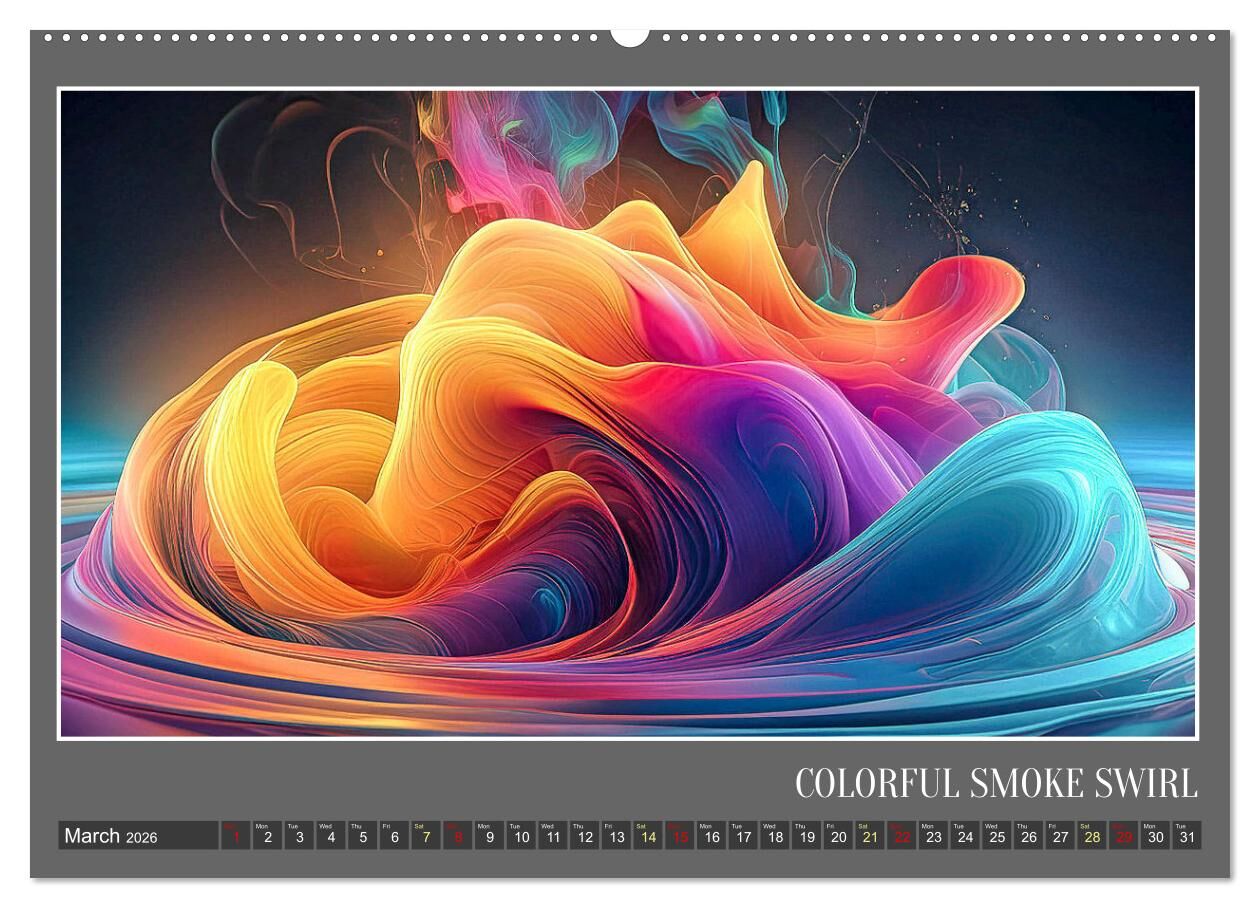Choose Wednesday the 18th date cell
This screenshot has height=908, width=1260.
click(775, 836)
